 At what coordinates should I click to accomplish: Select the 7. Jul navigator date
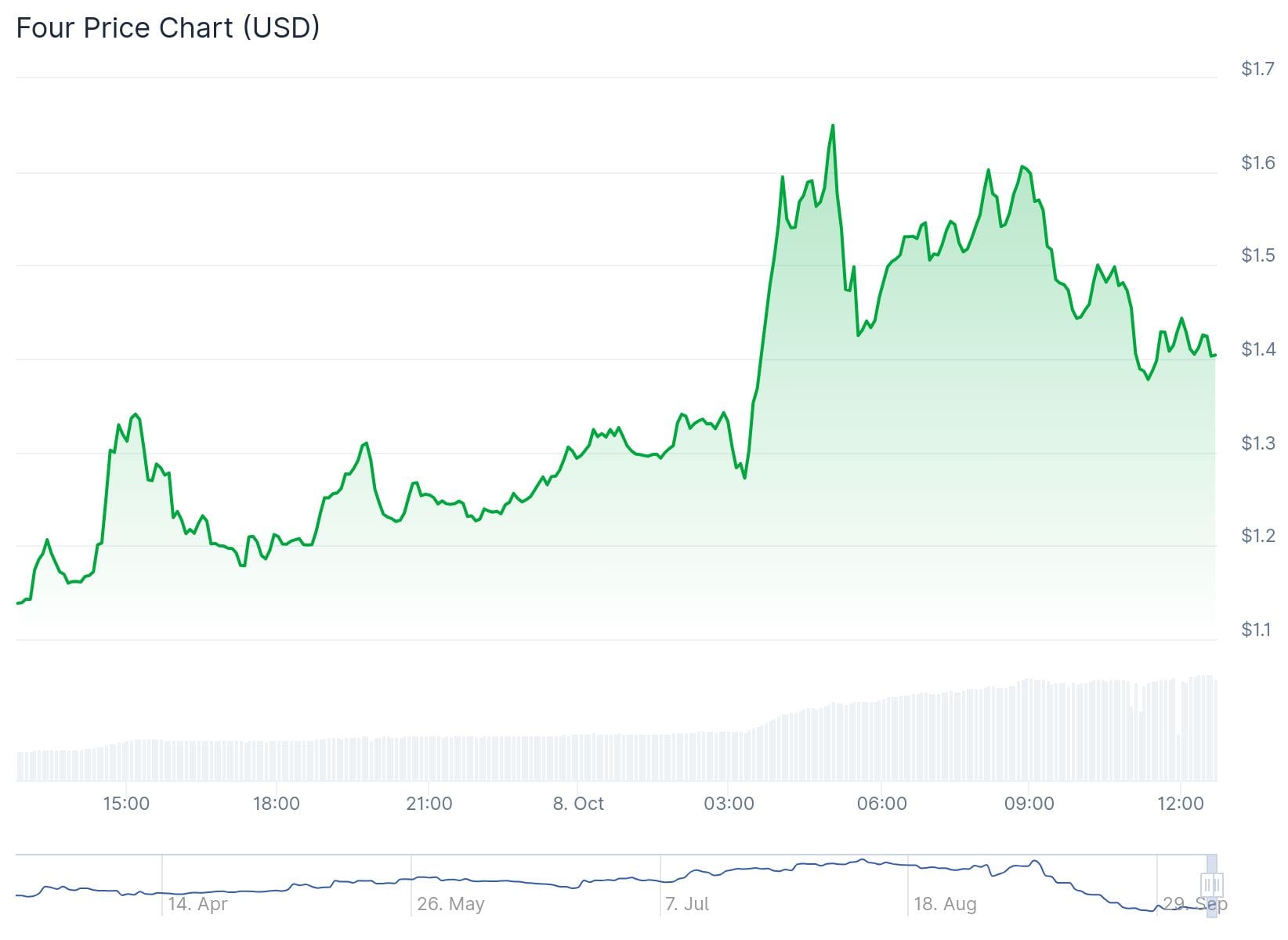[x=687, y=904]
